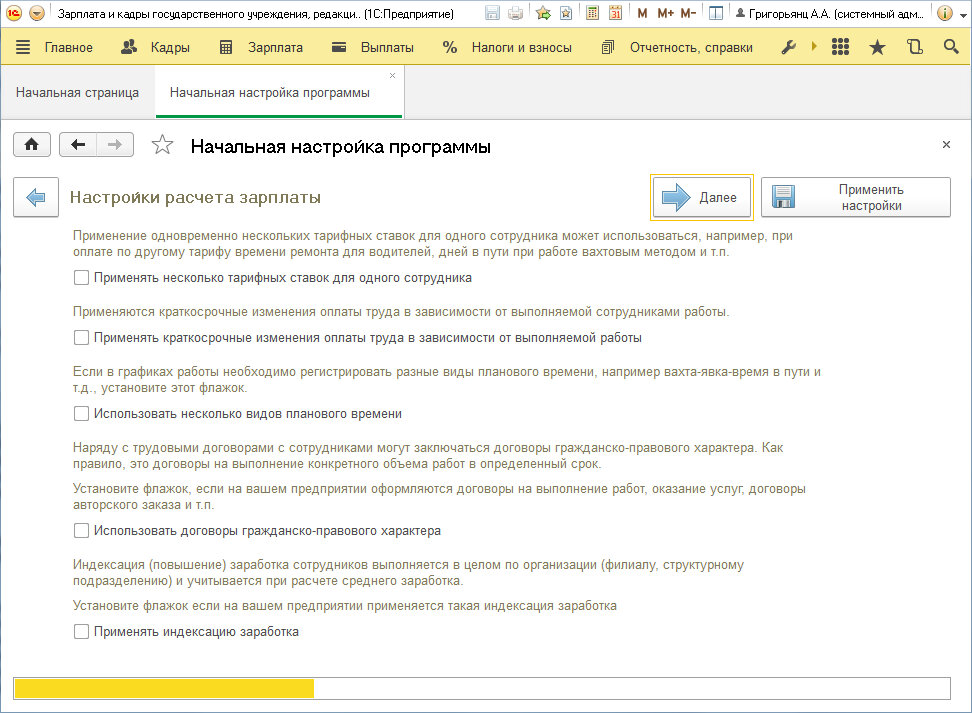Image resolution: width=972 pixels, height=713 pixels.
Task: Expand the dropdown arrow beside info icon
Action: [x=962, y=14]
